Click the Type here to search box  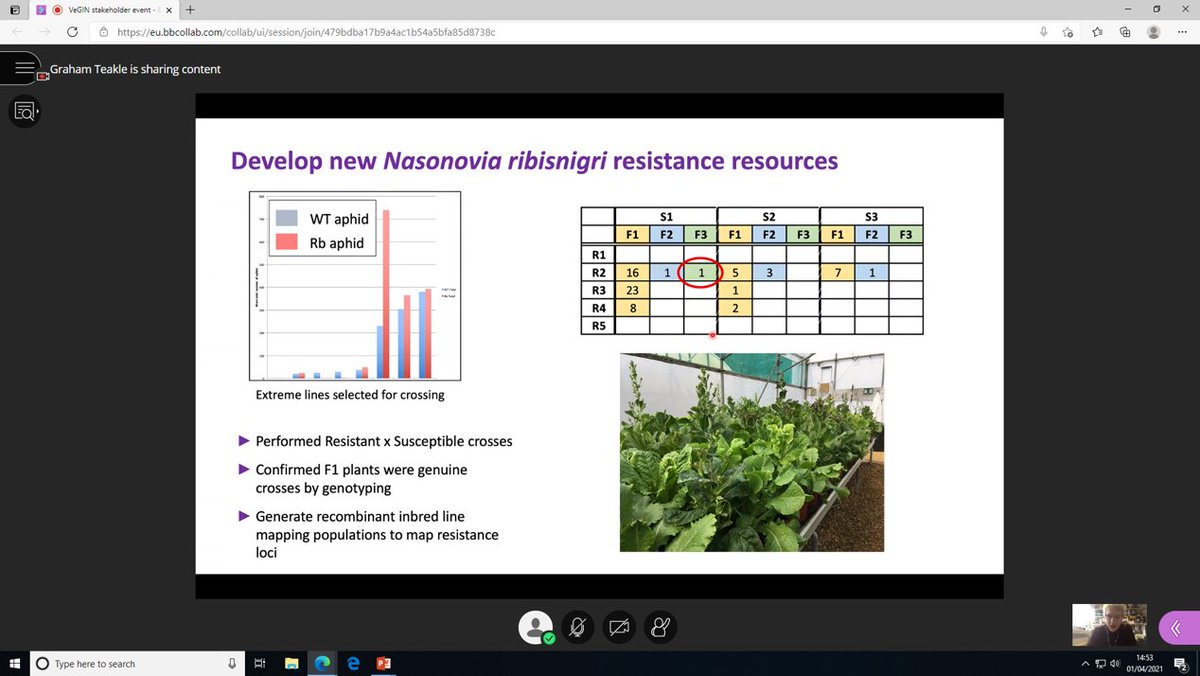point(135,663)
